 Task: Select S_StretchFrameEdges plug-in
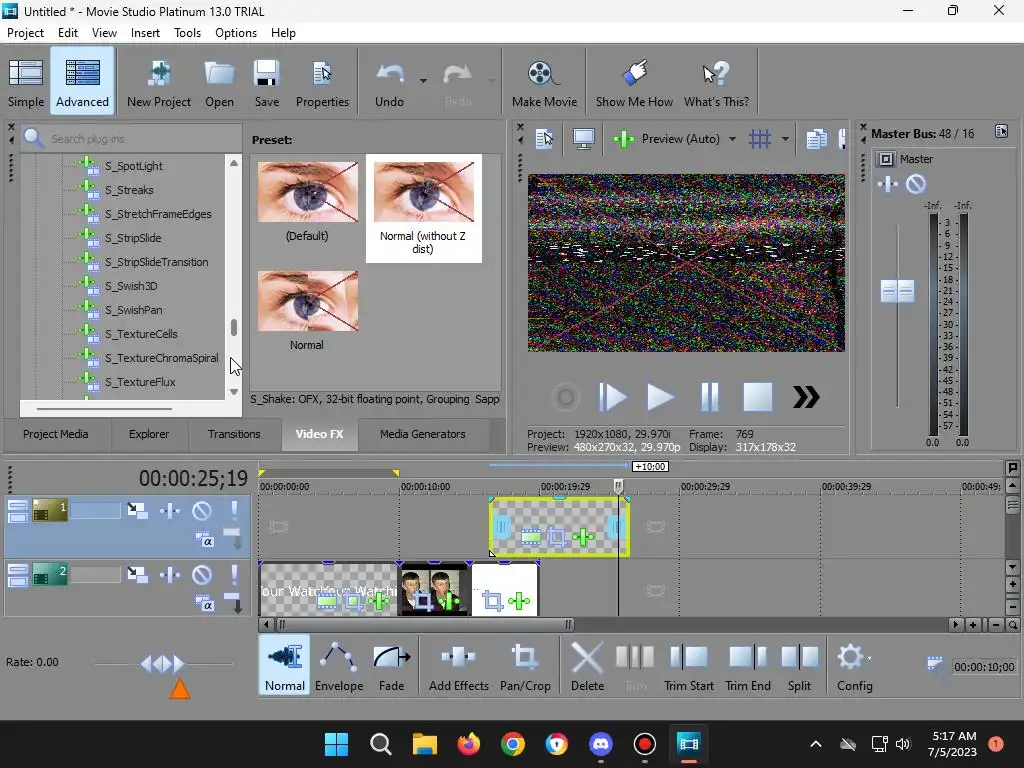[158, 214]
